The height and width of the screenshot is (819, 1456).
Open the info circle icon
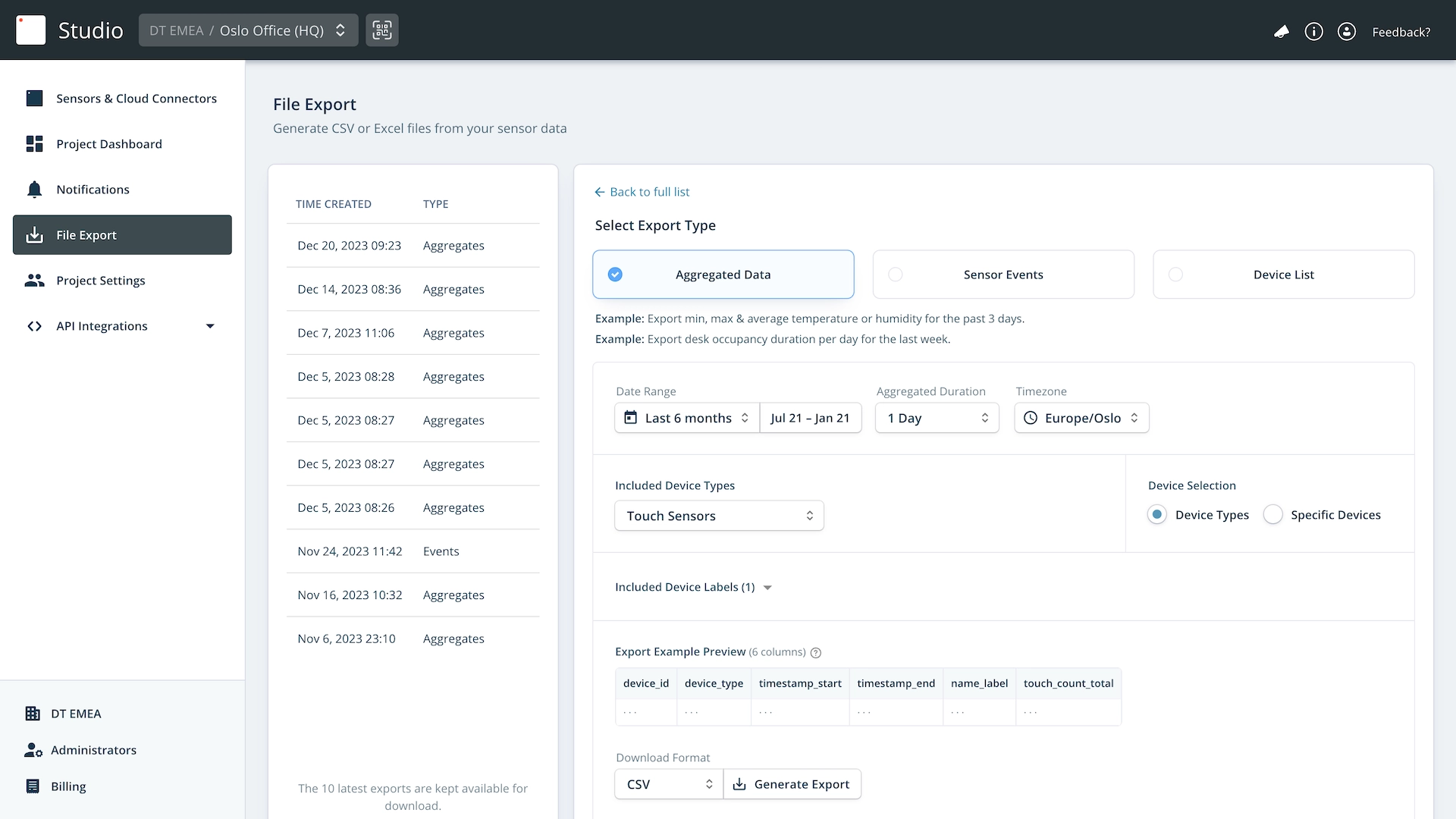point(1314,31)
